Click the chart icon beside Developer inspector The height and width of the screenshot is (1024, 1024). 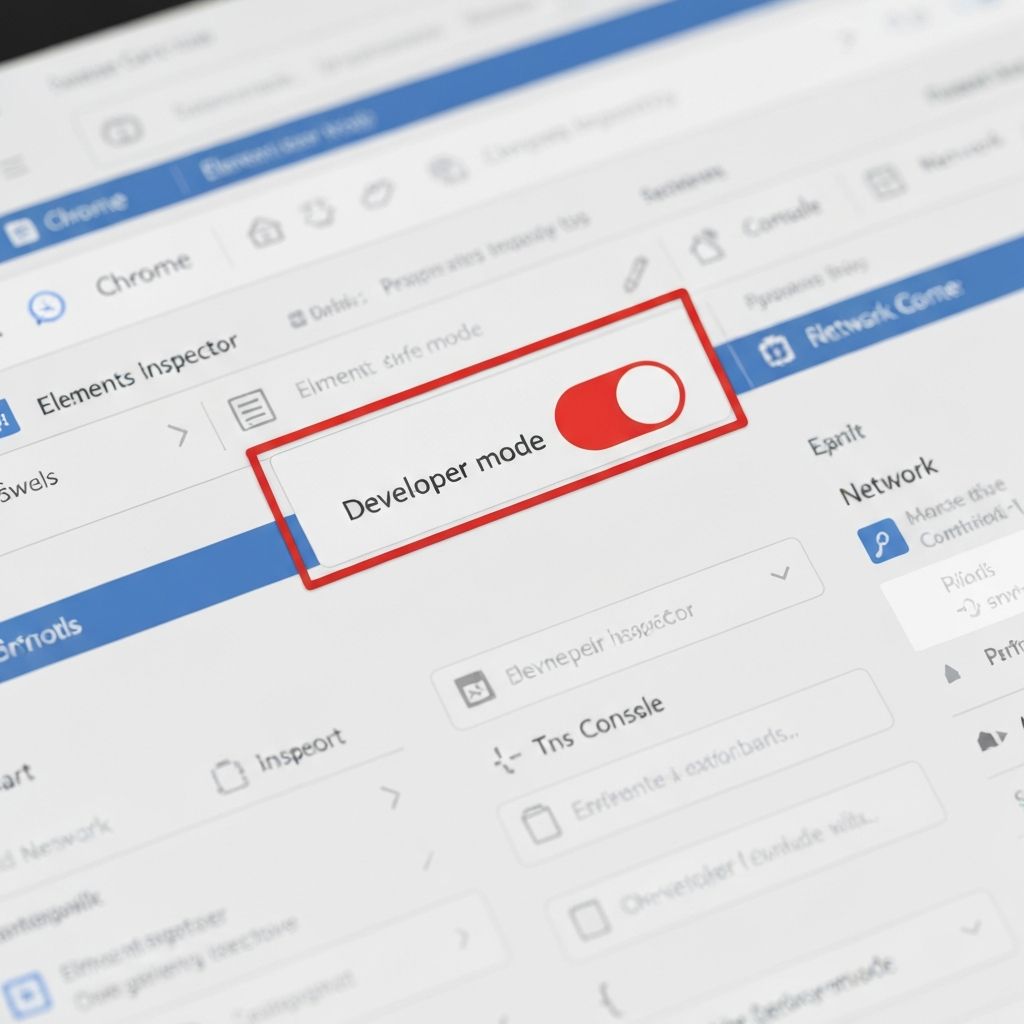click(473, 689)
